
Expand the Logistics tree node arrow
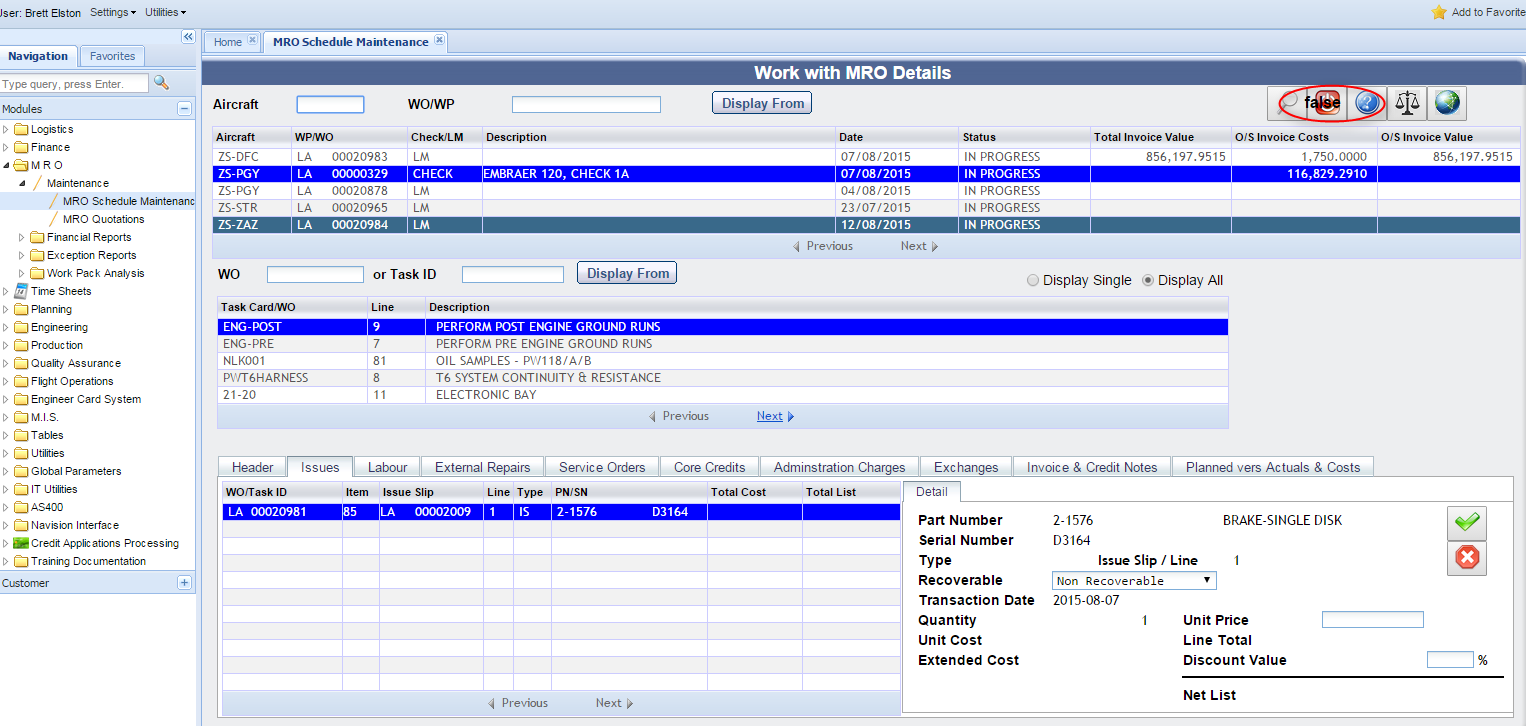(6, 129)
